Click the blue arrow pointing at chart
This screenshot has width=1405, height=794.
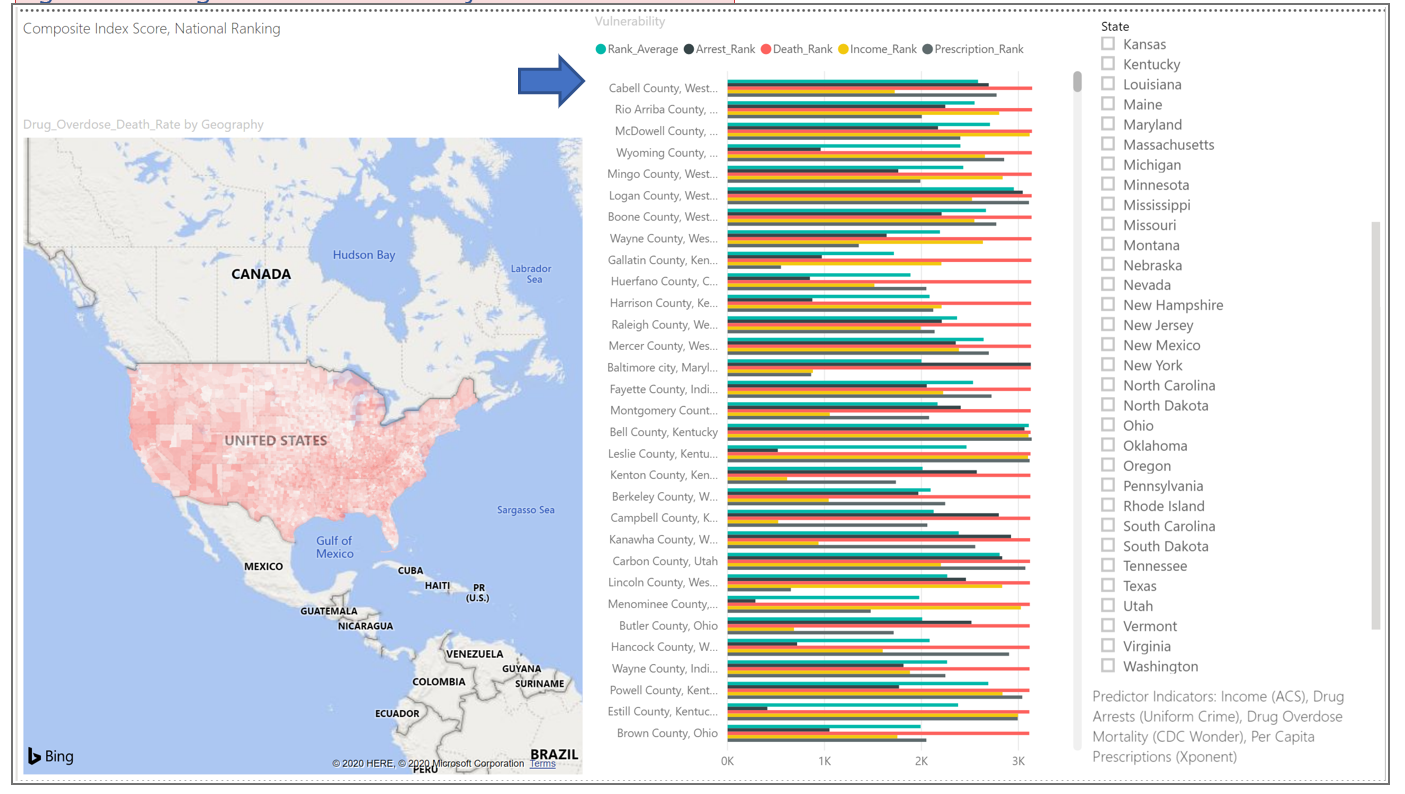[x=551, y=80]
